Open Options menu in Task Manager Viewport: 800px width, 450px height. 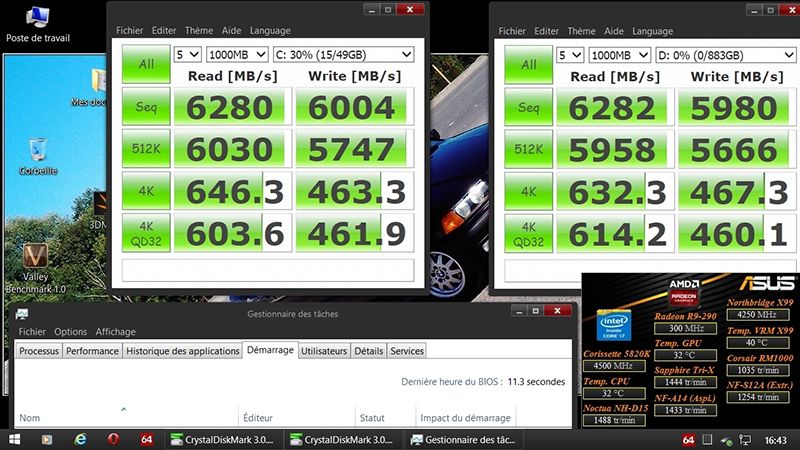(70, 332)
